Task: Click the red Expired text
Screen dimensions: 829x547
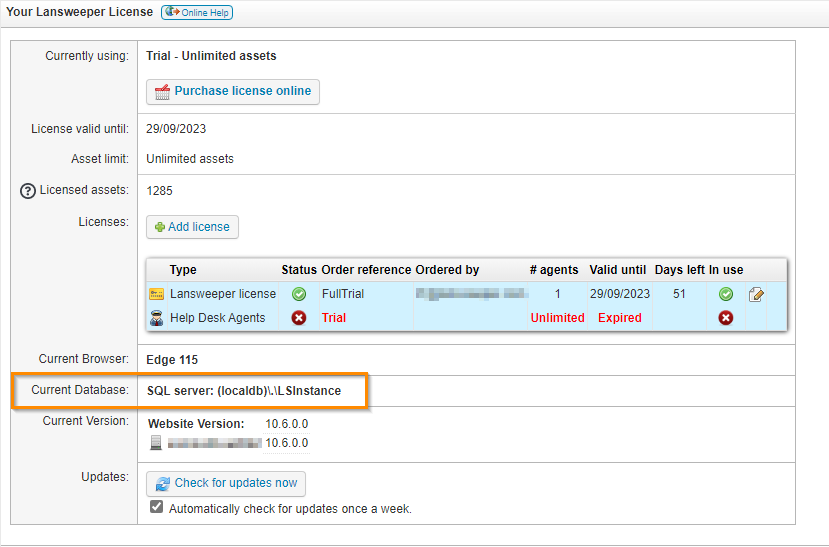Action: point(619,318)
